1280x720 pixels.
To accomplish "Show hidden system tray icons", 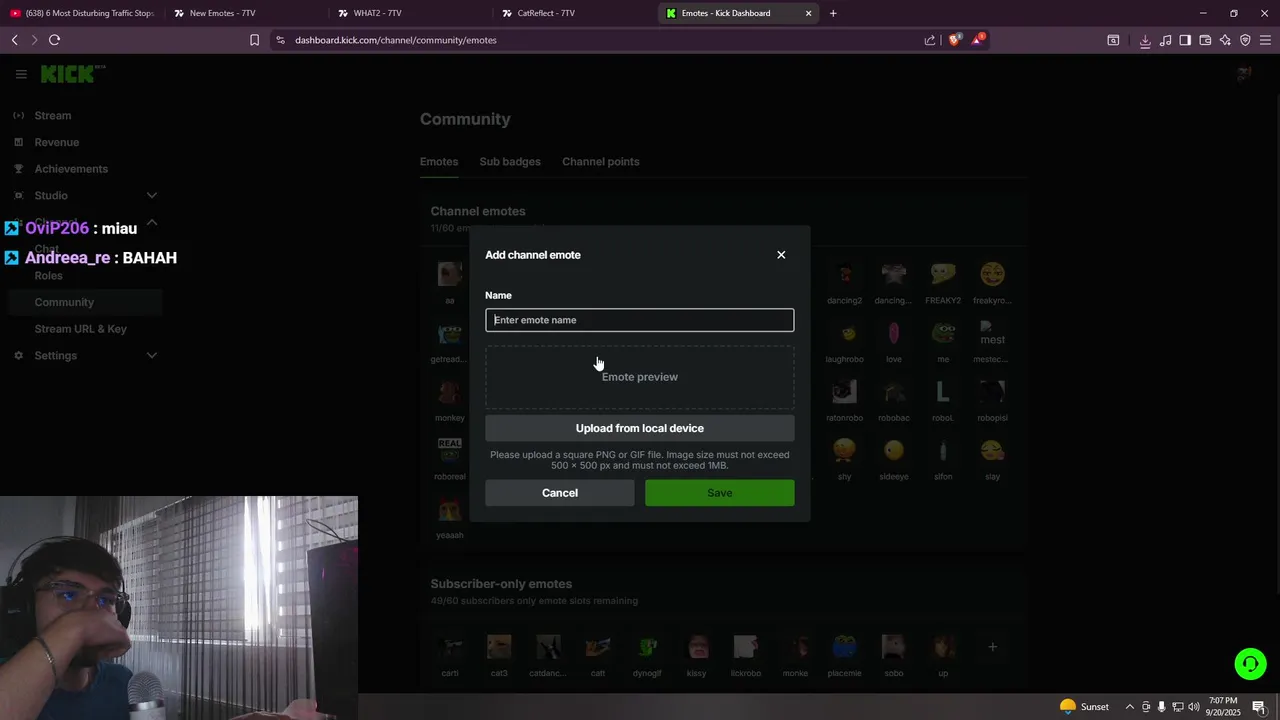I will pyautogui.click(x=1130, y=707).
